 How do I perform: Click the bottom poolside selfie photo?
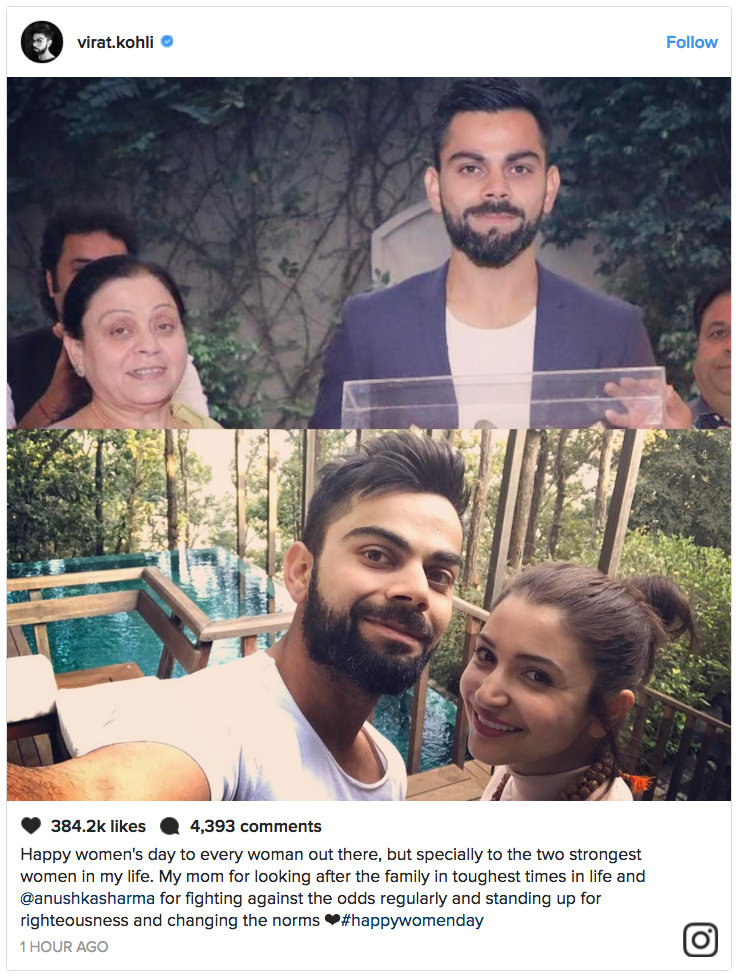tap(369, 614)
